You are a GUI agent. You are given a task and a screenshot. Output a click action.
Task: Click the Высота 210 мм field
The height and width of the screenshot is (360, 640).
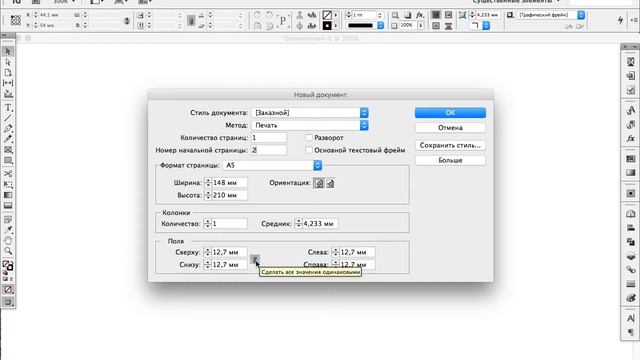[x=229, y=195]
